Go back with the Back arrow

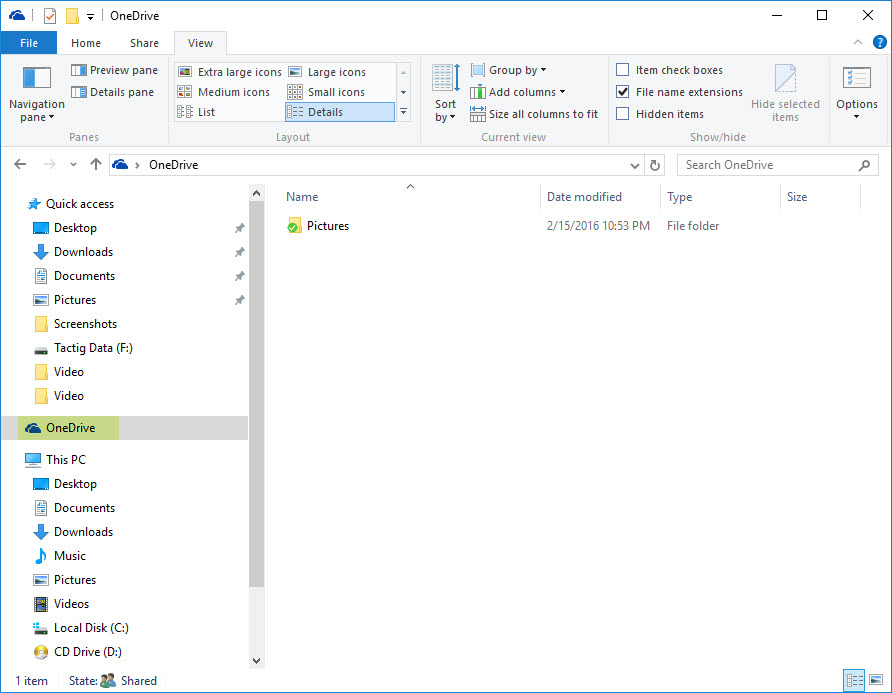pos(20,164)
